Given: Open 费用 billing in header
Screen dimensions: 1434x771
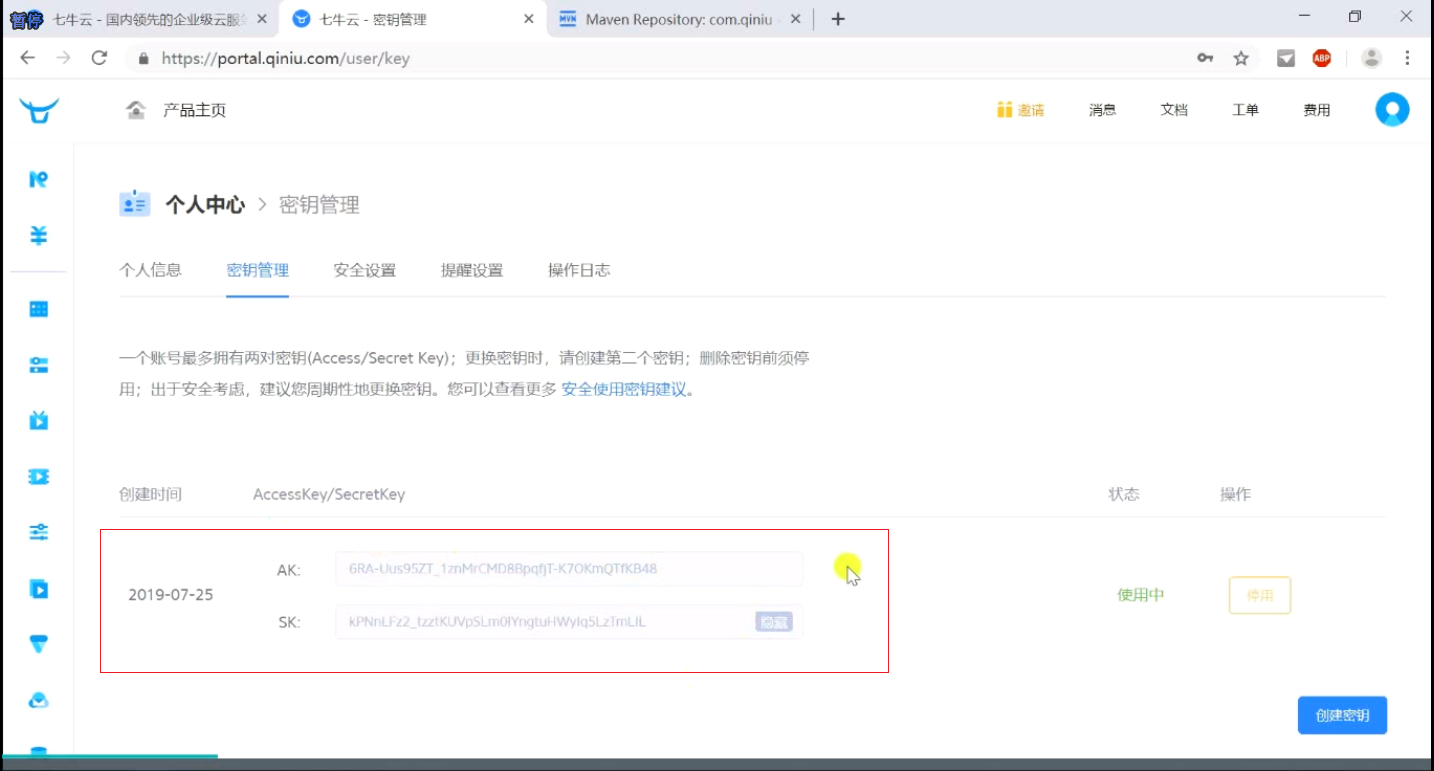Looking at the screenshot, I should [x=1317, y=110].
